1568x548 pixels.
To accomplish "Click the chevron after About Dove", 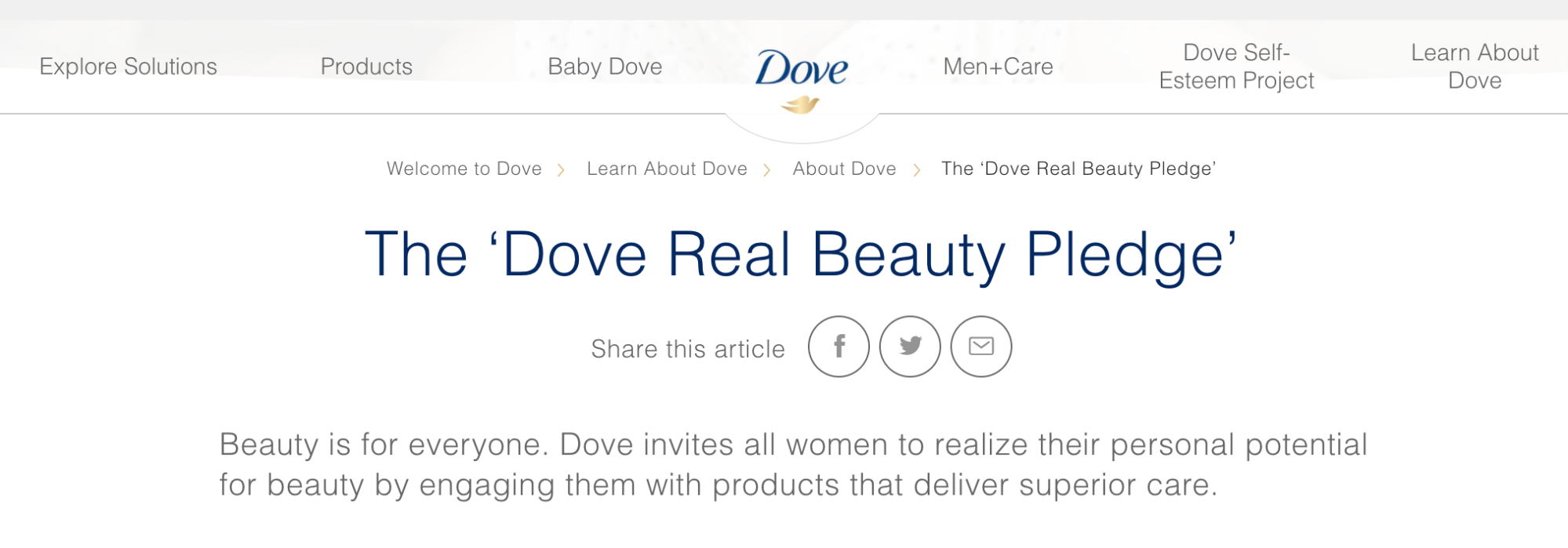I will pyautogui.click(x=916, y=169).
